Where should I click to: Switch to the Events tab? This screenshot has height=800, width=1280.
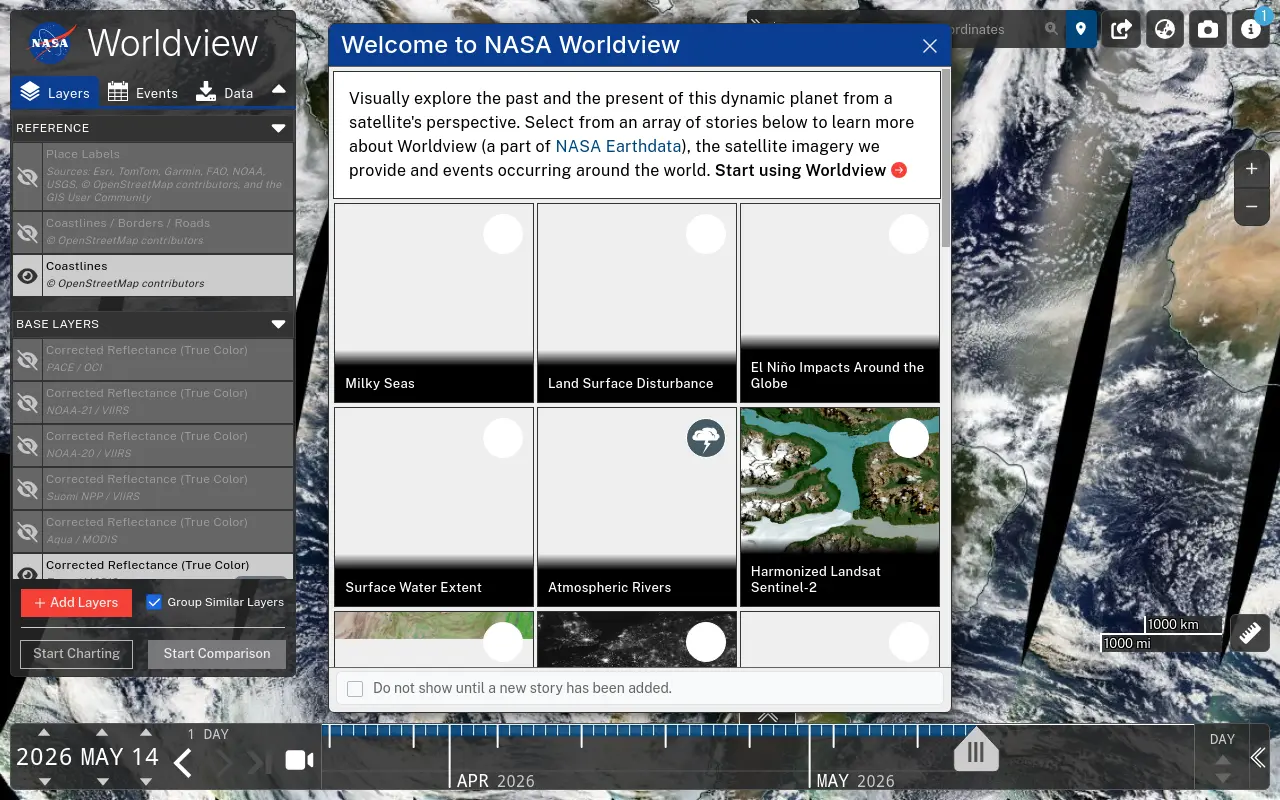tap(143, 92)
